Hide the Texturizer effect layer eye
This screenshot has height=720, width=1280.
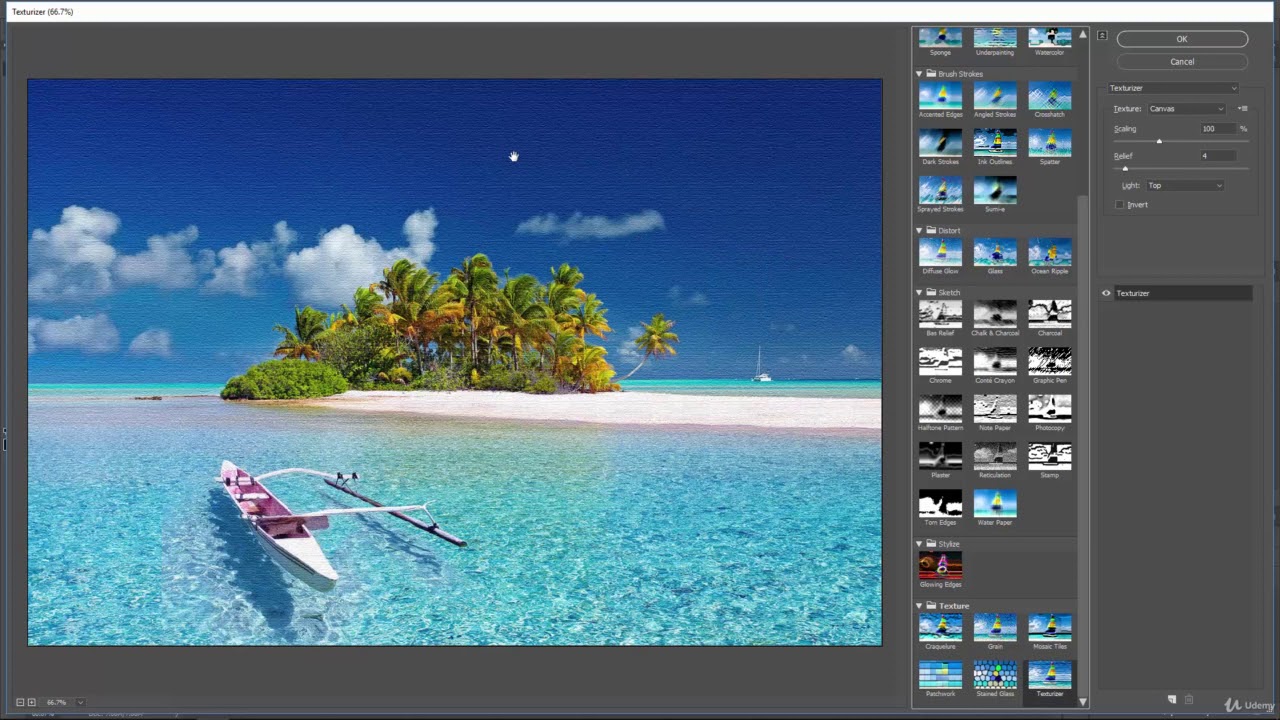point(1106,294)
